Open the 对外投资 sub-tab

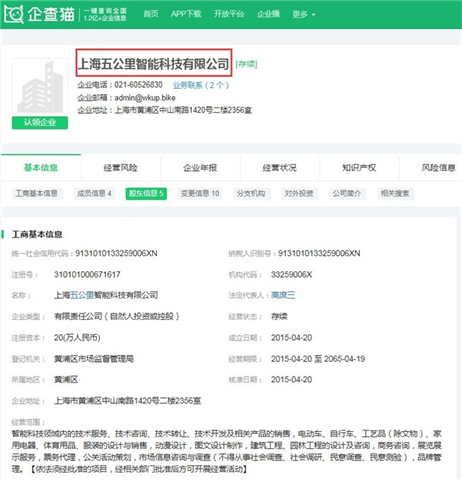coord(299,193)
